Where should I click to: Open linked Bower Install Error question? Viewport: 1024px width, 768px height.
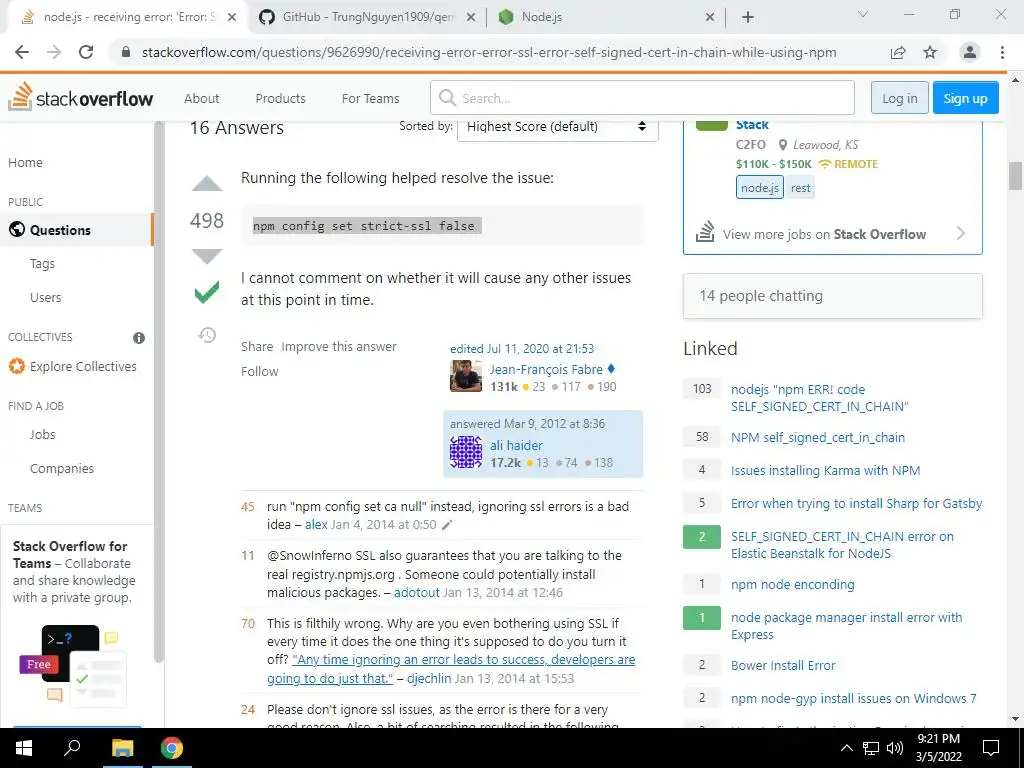point(783,665)
